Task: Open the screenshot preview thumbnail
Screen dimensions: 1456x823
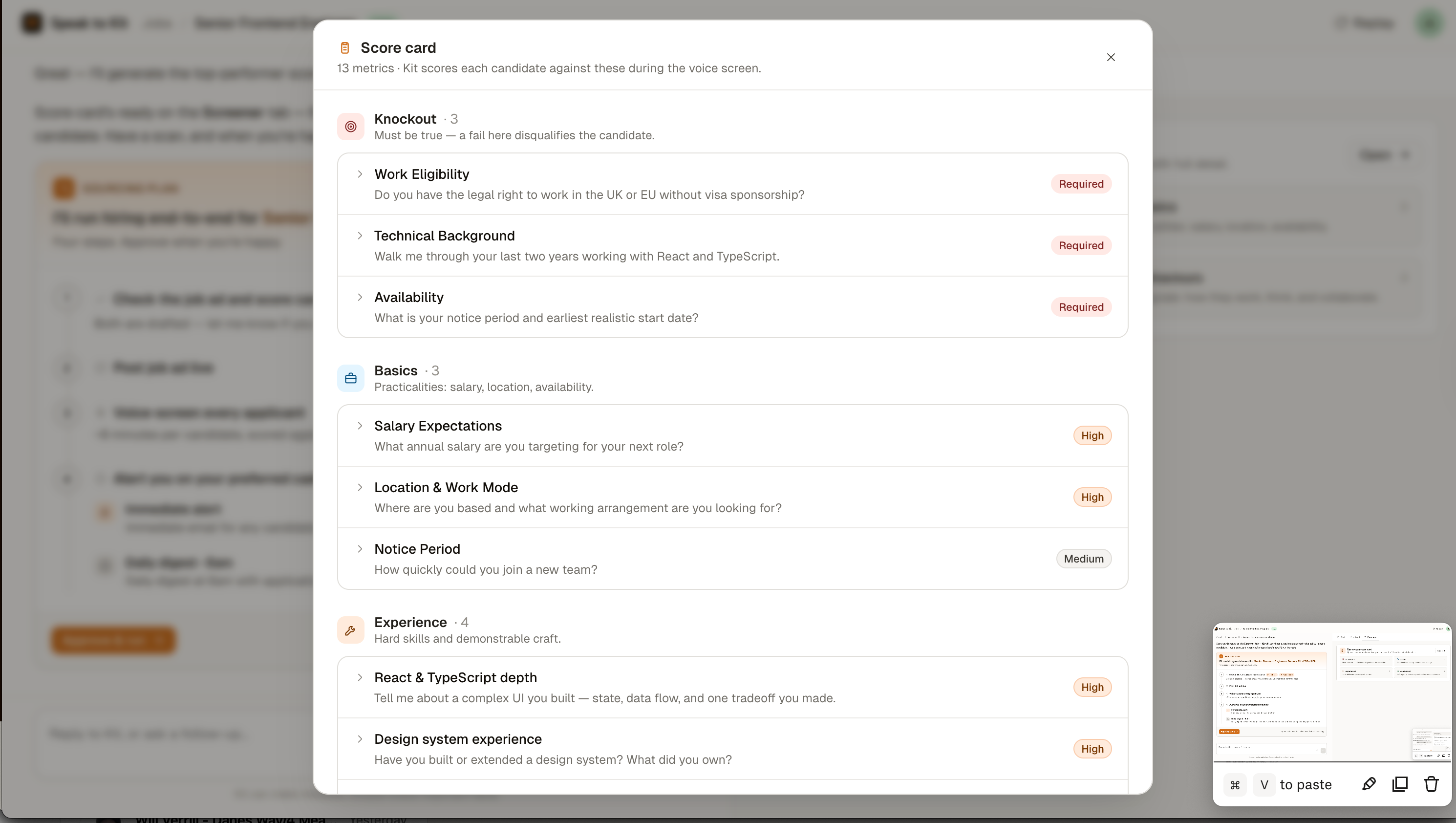Action: click(x=1332, y=693)
